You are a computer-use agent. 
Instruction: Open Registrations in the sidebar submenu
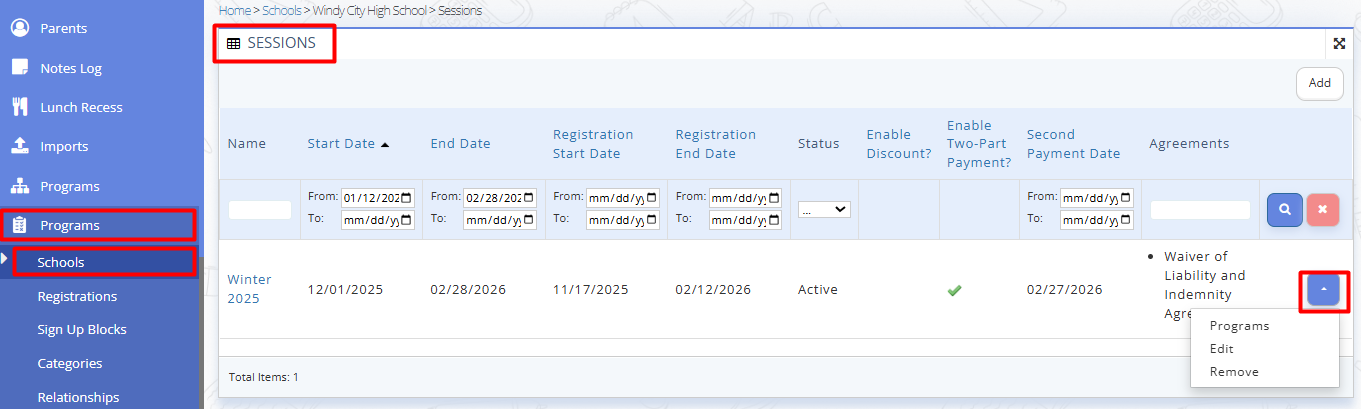[x=77, y=296]
